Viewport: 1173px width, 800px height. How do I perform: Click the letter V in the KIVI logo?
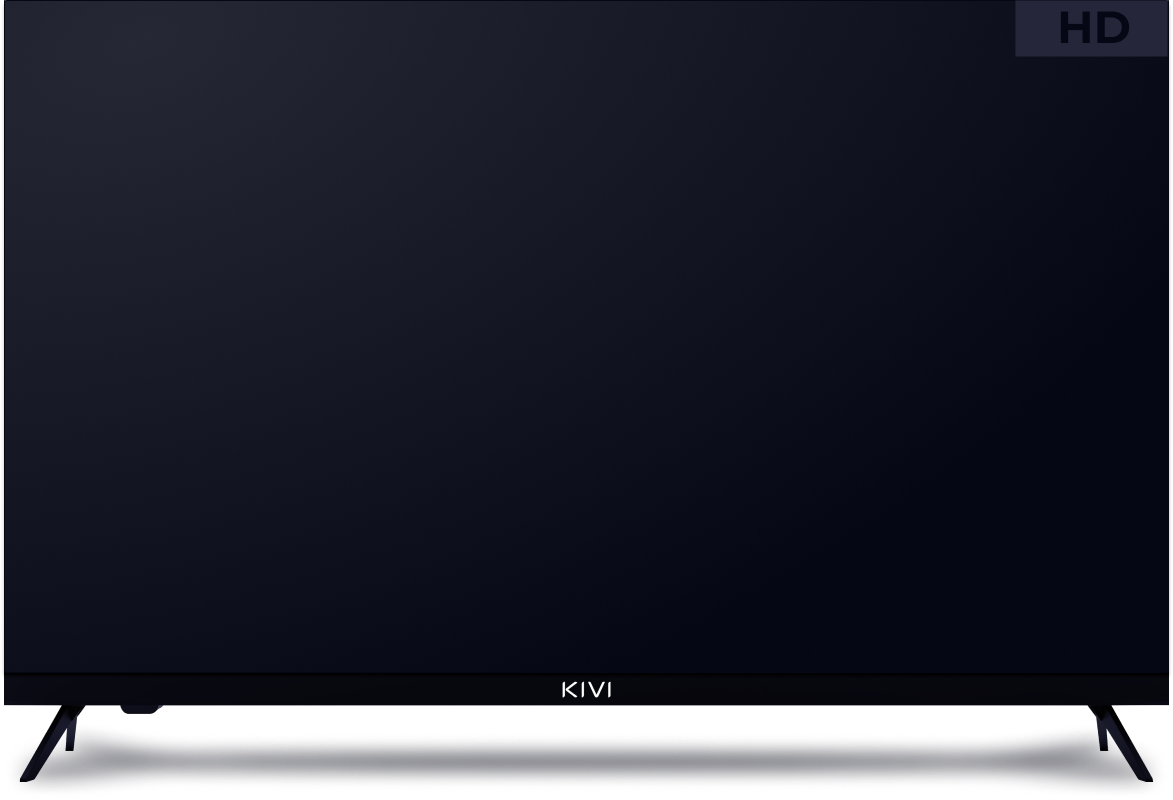coord(593,690)
